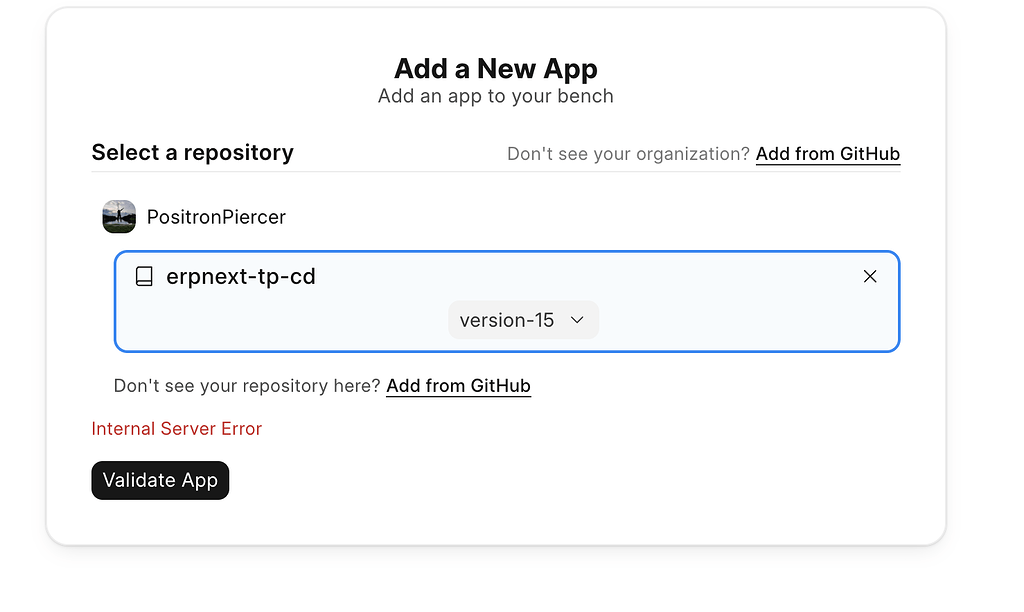Select the PositronPiercer organization name
The width and height of the screenshot is (1024, 612).
pyautogui.click(x=216, y=217)
